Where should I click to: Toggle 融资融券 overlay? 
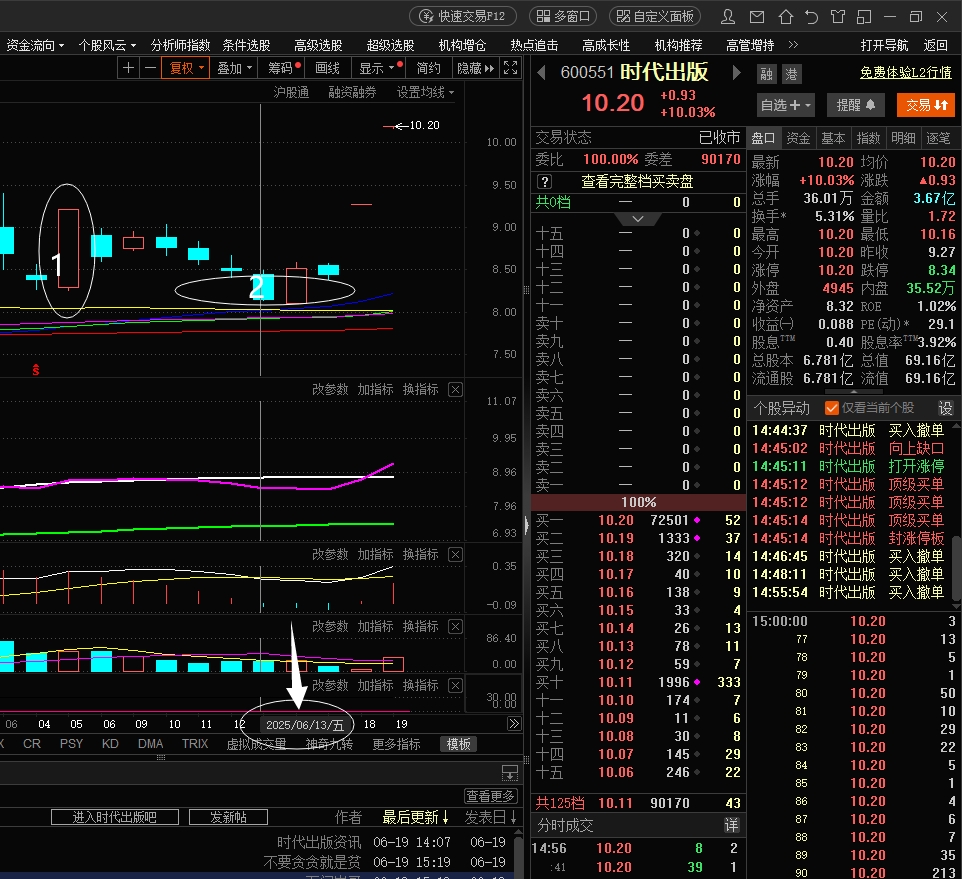point(352,92)
